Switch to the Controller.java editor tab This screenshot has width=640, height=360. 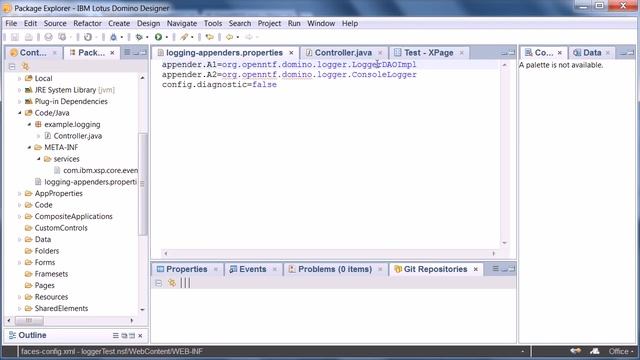click(x=343, y=53)
